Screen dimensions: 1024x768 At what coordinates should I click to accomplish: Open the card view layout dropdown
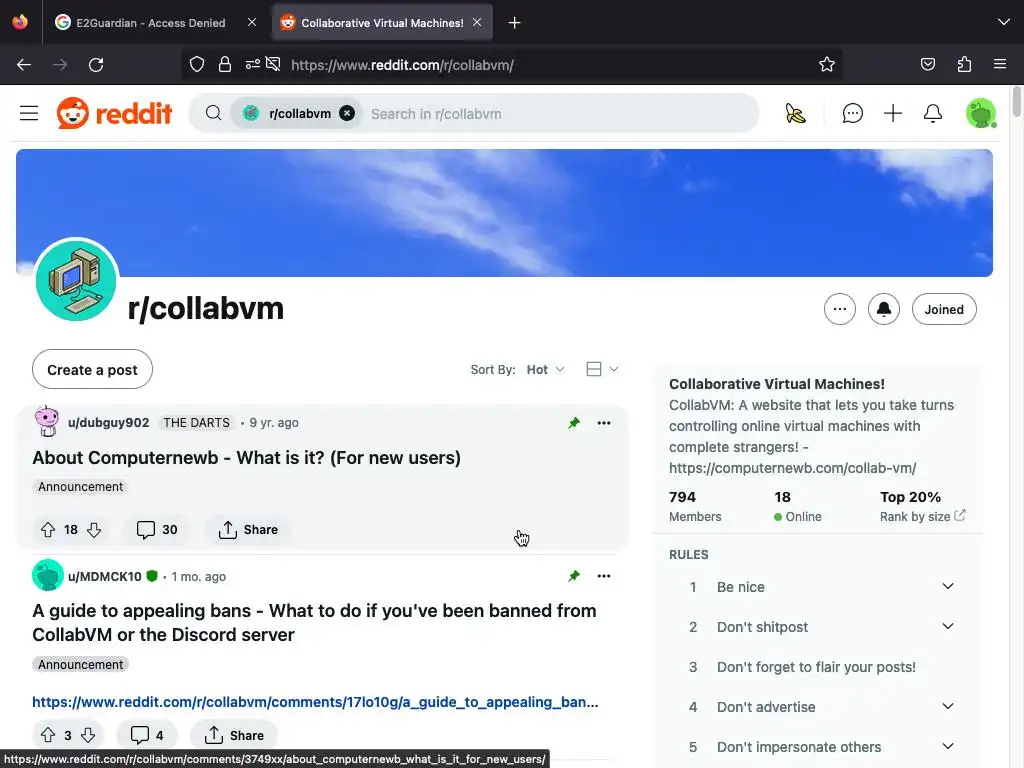(x=602, y=370)
